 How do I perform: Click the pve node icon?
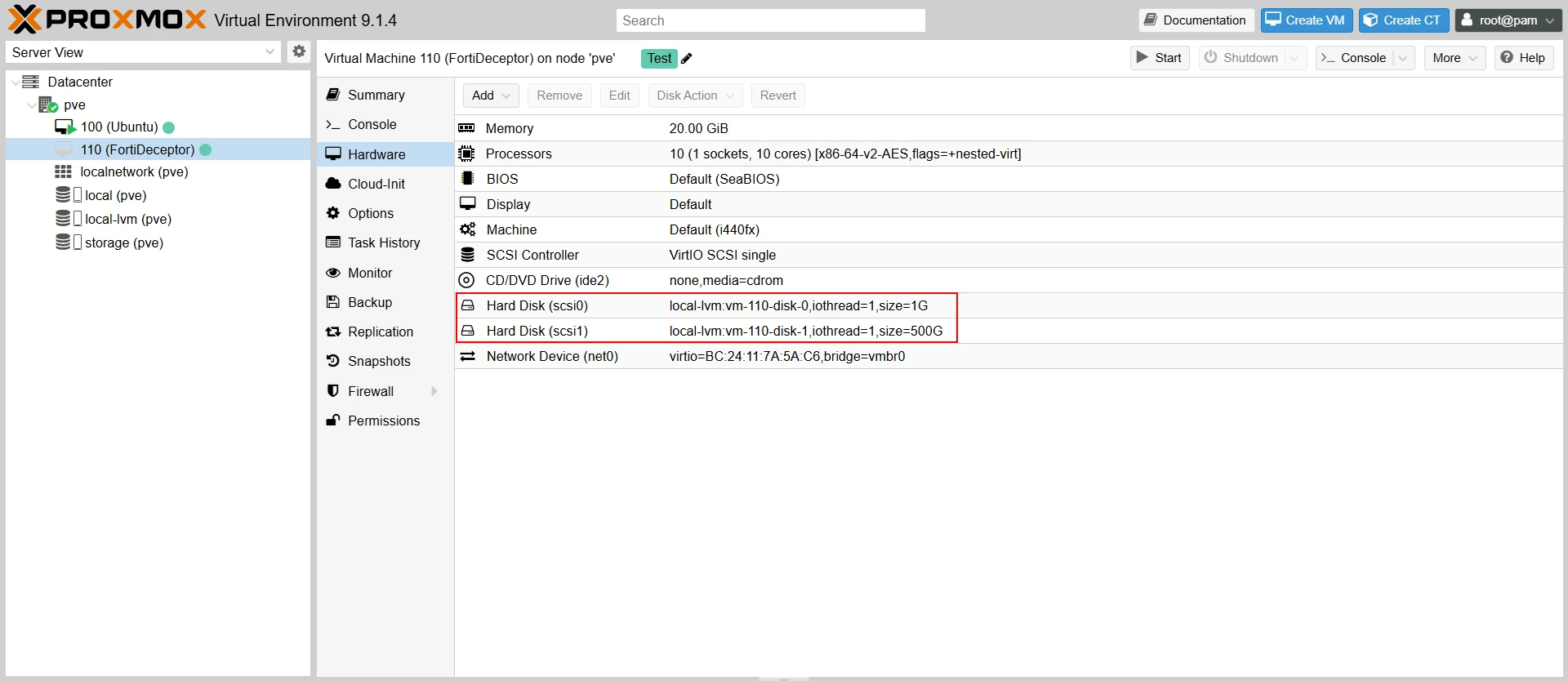[x=48, y=105]
